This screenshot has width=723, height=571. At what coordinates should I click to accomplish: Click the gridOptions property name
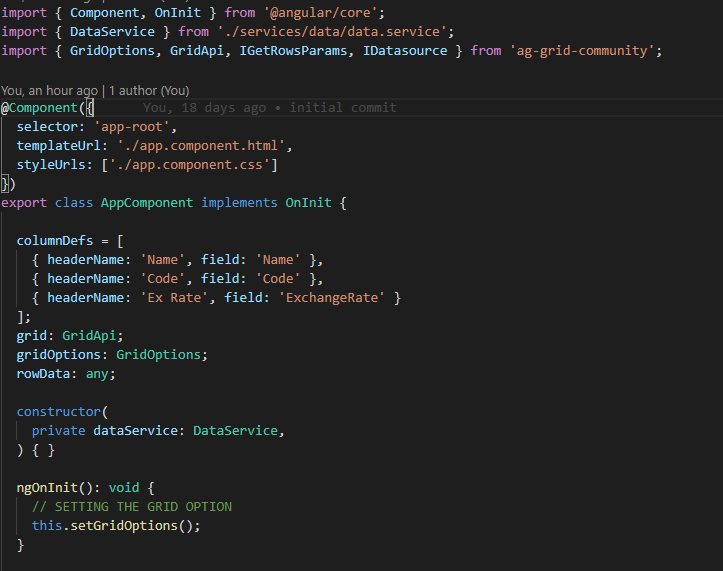pyautogui.click(x=59, y=355)
